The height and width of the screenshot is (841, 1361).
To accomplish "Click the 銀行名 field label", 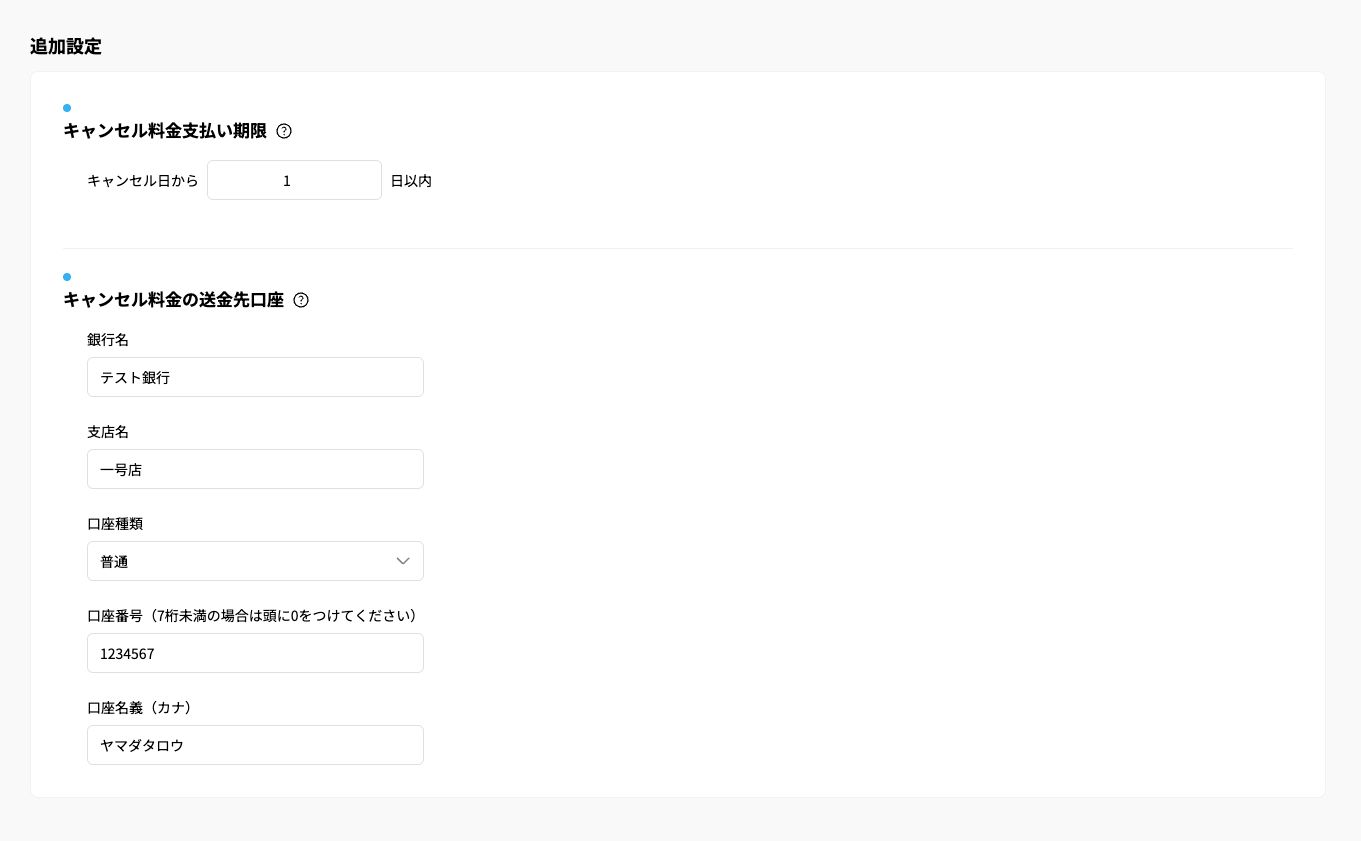I will (x=108, y=340).
